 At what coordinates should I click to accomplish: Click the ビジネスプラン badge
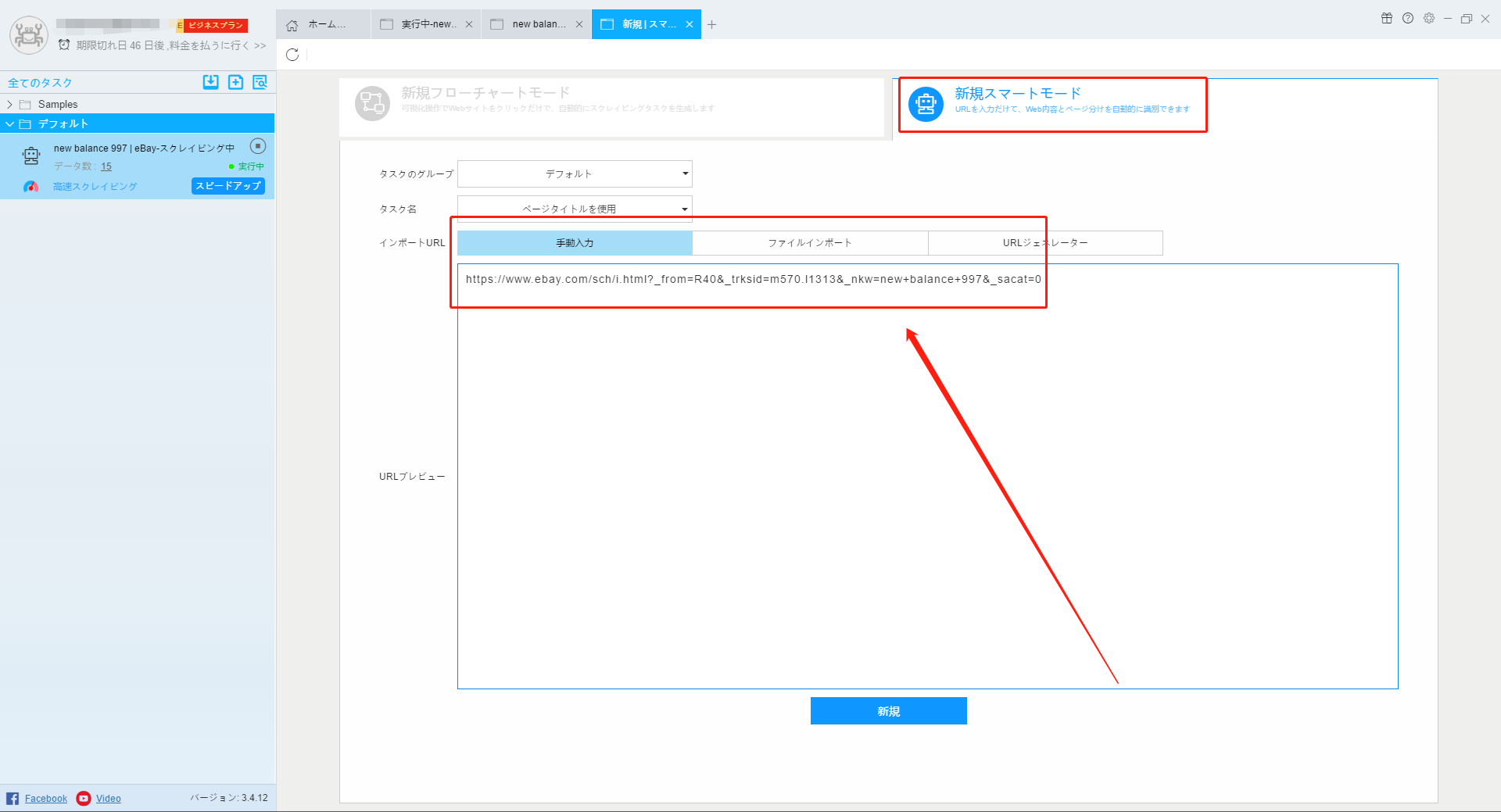pos(216,25)
